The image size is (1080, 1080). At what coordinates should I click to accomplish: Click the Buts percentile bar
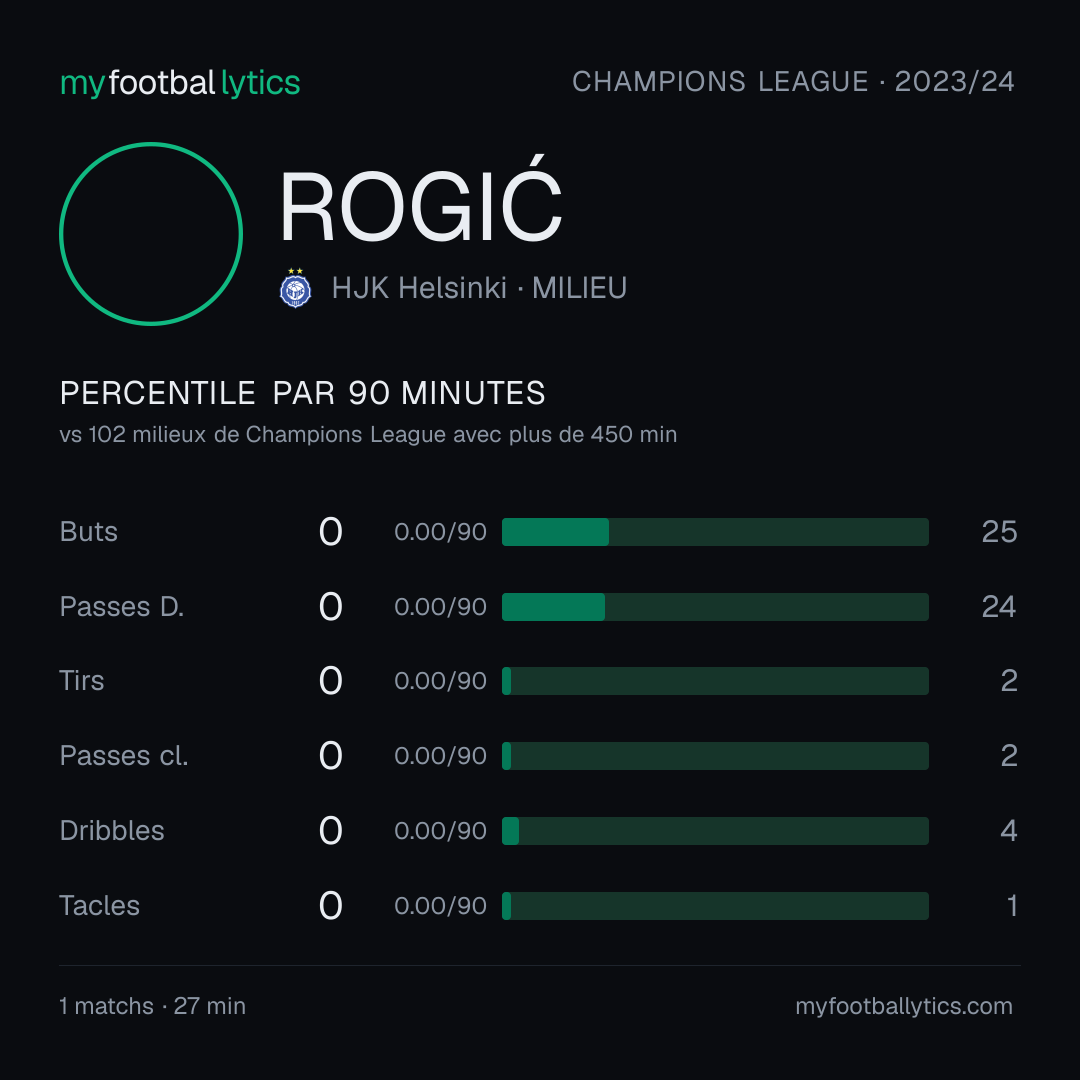click(715, 532)
